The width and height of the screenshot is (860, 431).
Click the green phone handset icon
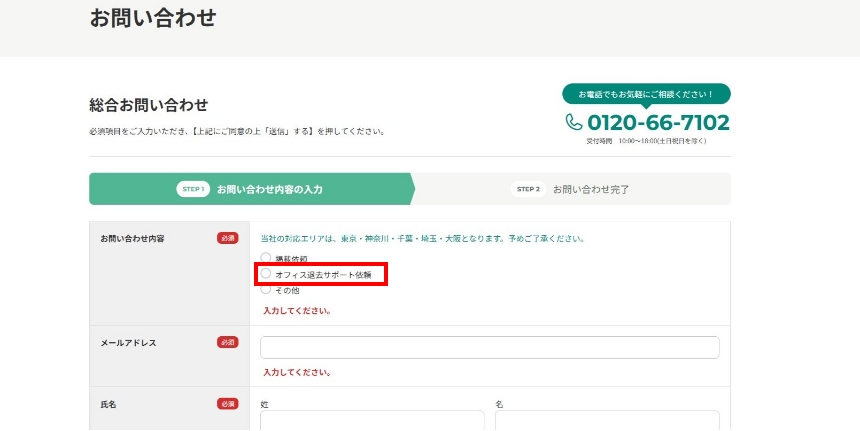[x=574, y=122]
